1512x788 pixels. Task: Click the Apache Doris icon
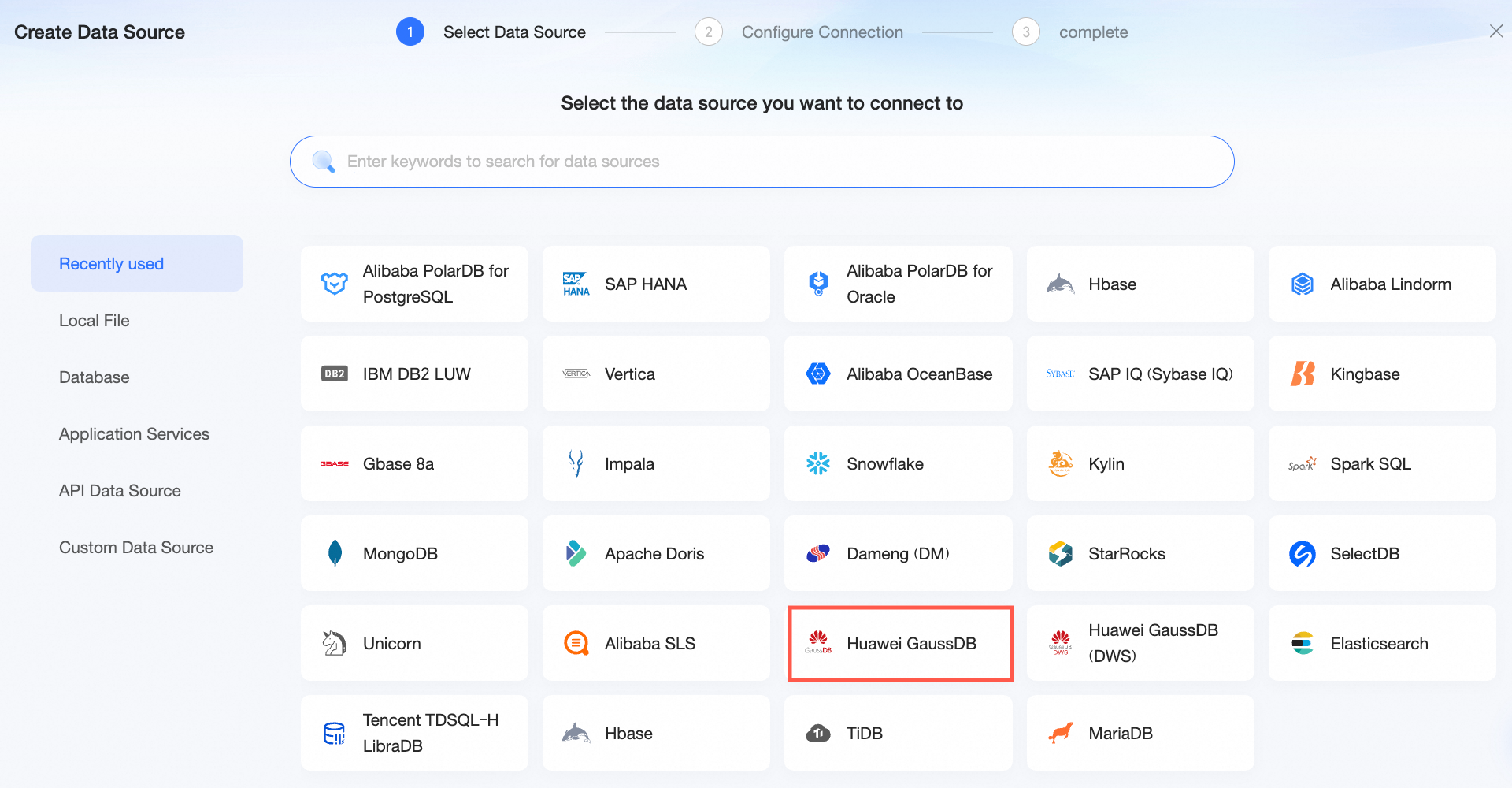(576, 553)
